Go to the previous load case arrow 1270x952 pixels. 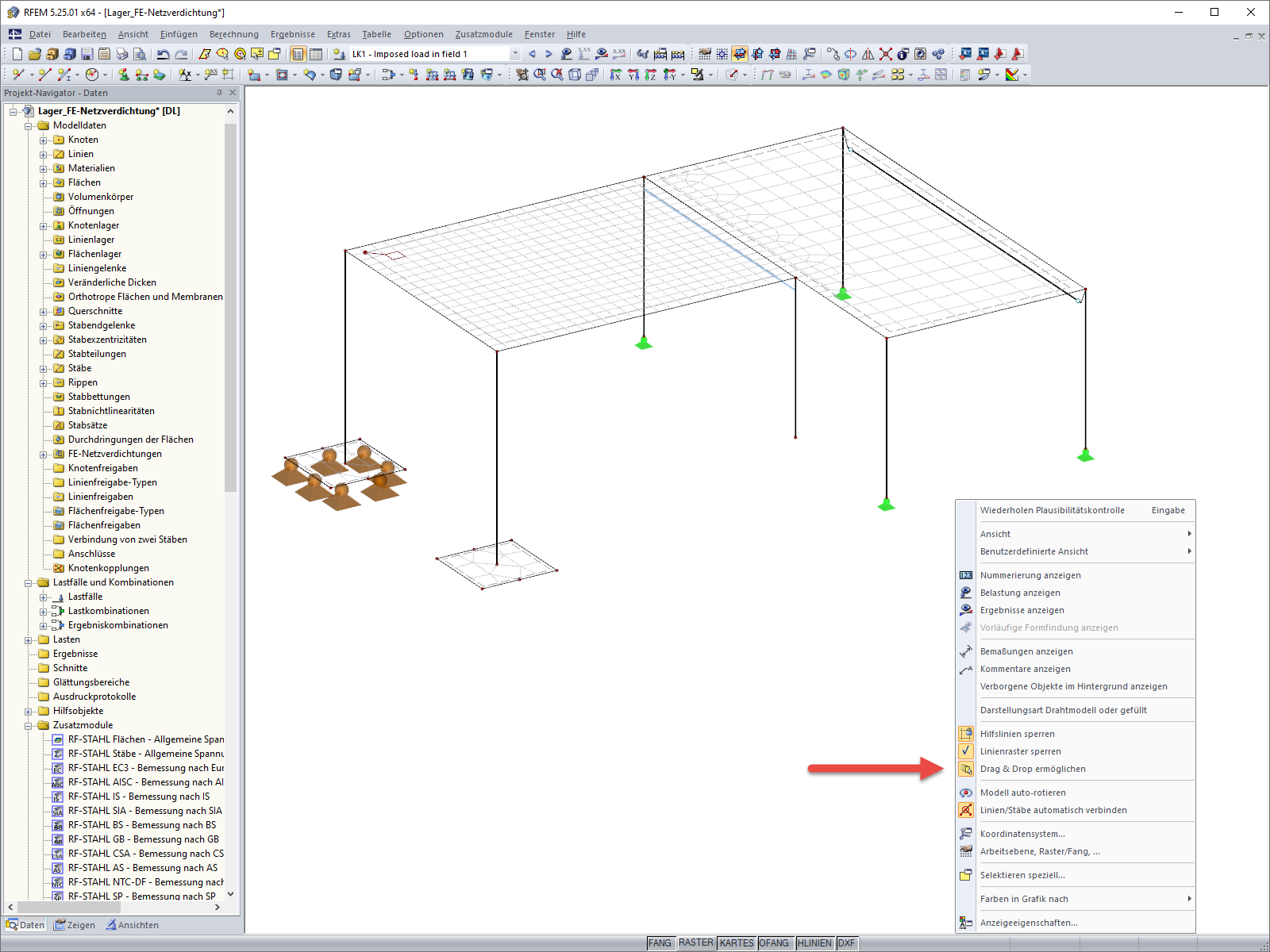[532, 54]
